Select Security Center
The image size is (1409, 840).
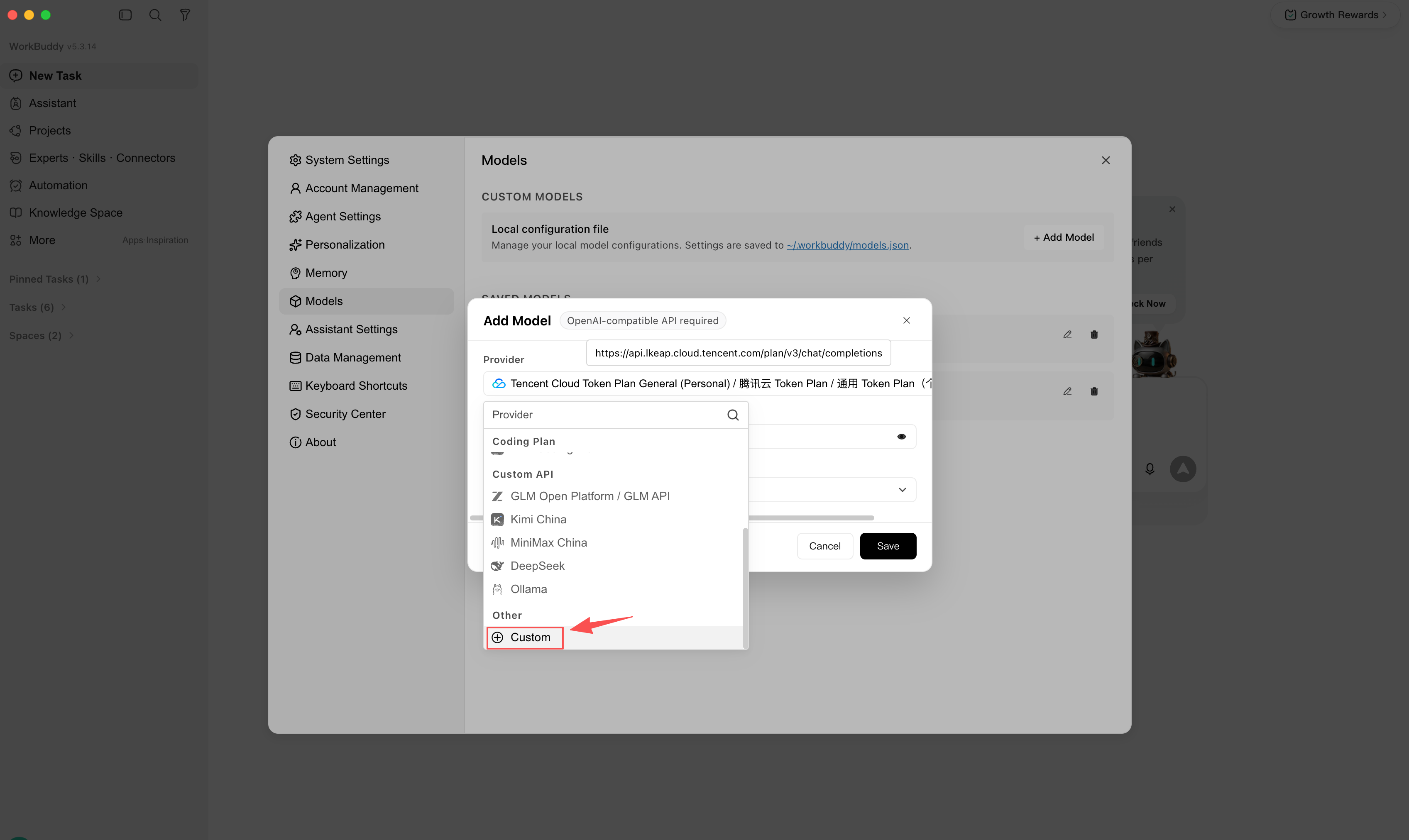pos(366,414)
